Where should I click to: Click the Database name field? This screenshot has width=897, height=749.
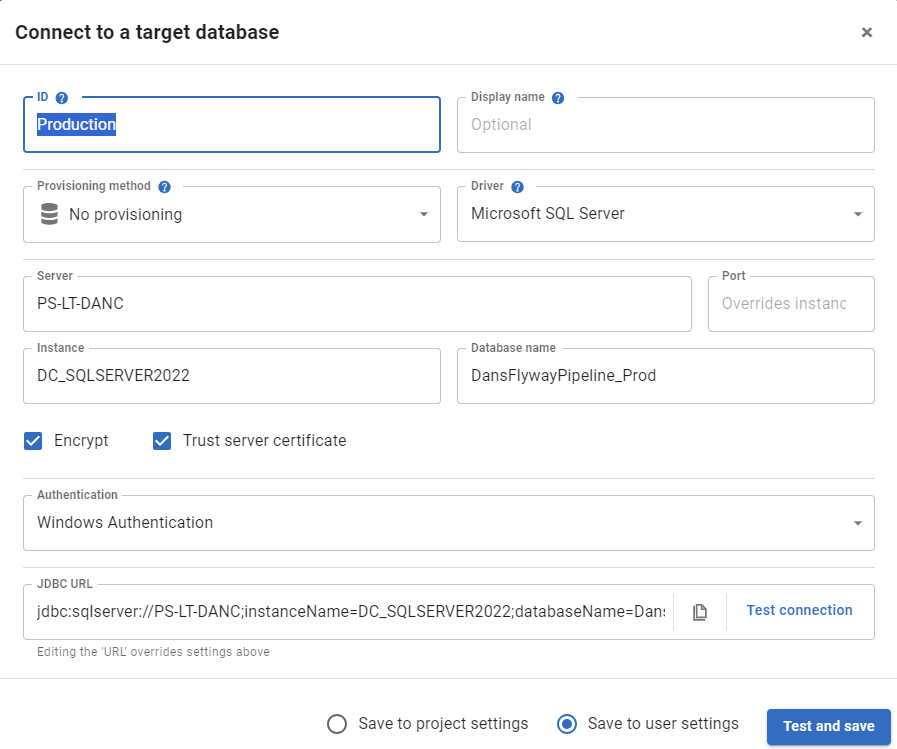pos(666,376)
